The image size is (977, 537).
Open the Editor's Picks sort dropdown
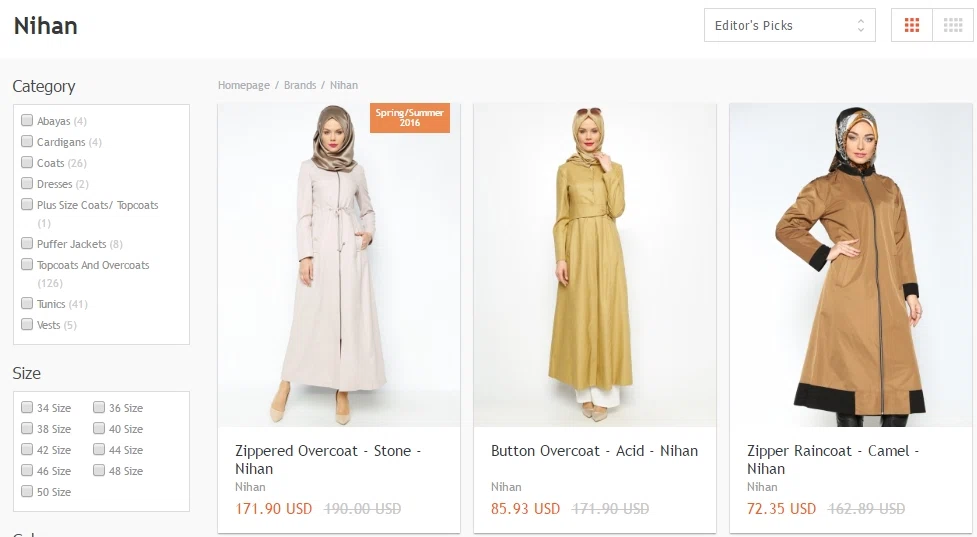[x=789, y=25]
